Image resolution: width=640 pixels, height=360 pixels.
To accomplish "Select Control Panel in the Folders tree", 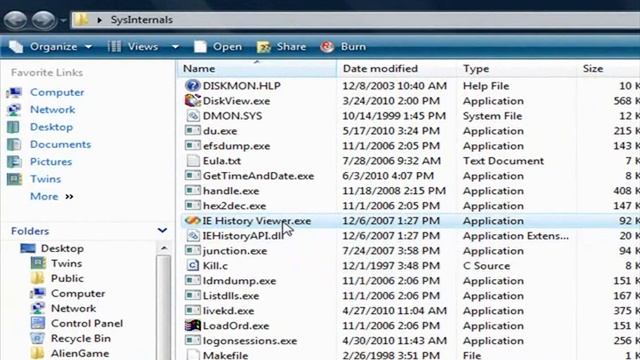I will [x=87, y=324].
